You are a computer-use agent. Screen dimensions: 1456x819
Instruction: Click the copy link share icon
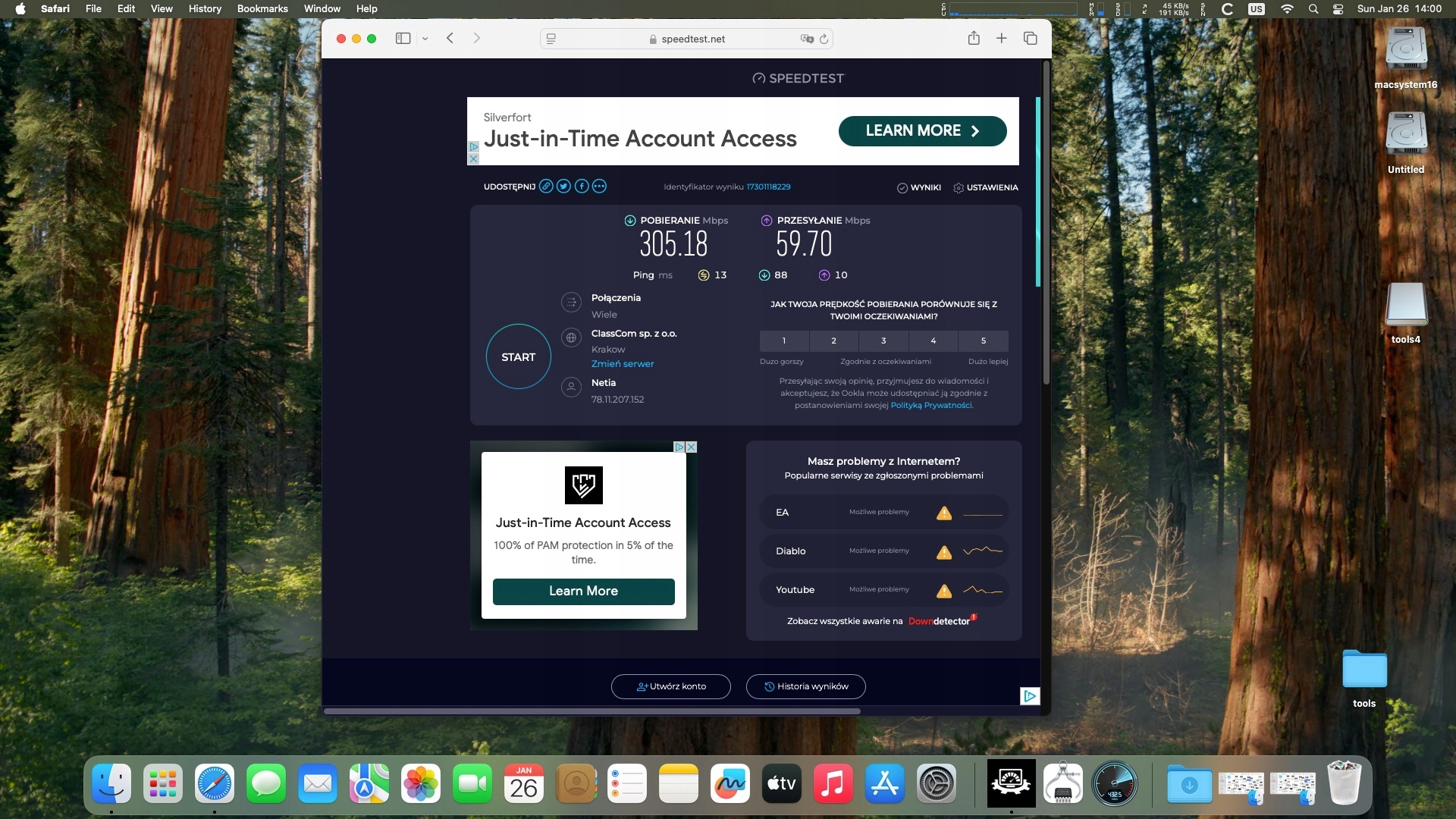546,187
